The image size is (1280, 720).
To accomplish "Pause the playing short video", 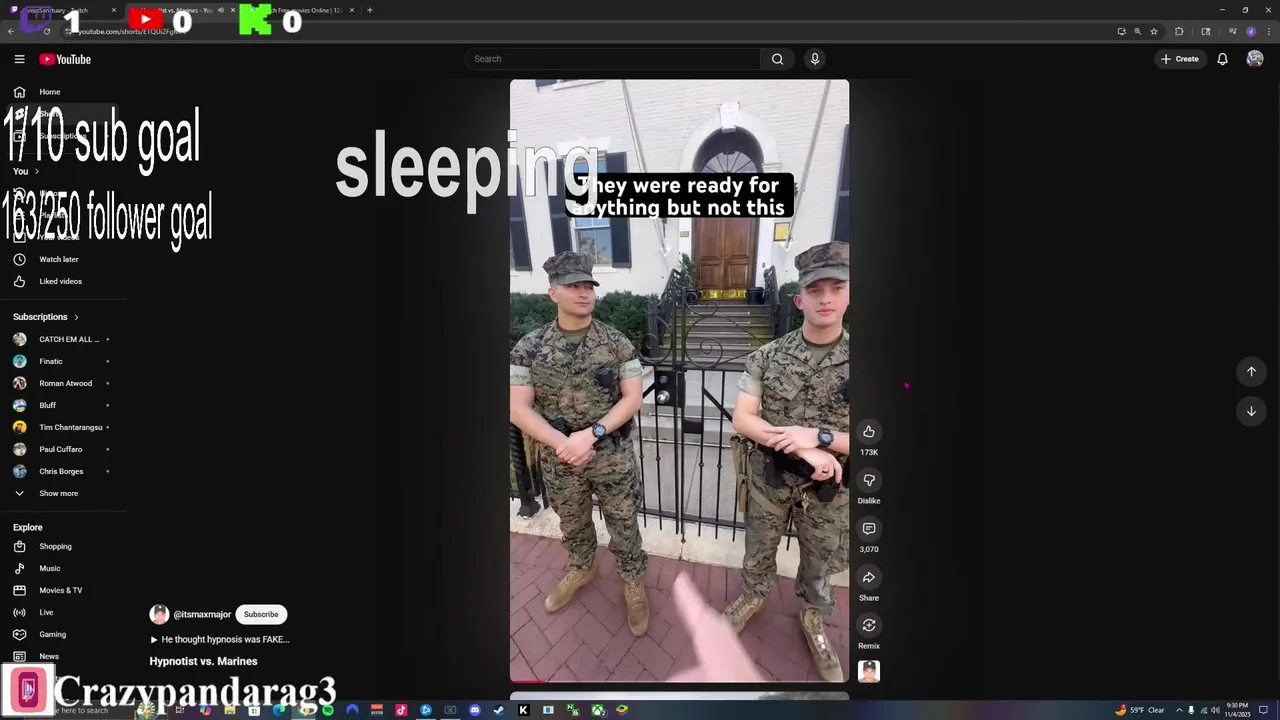I will [x=679, y=380].
